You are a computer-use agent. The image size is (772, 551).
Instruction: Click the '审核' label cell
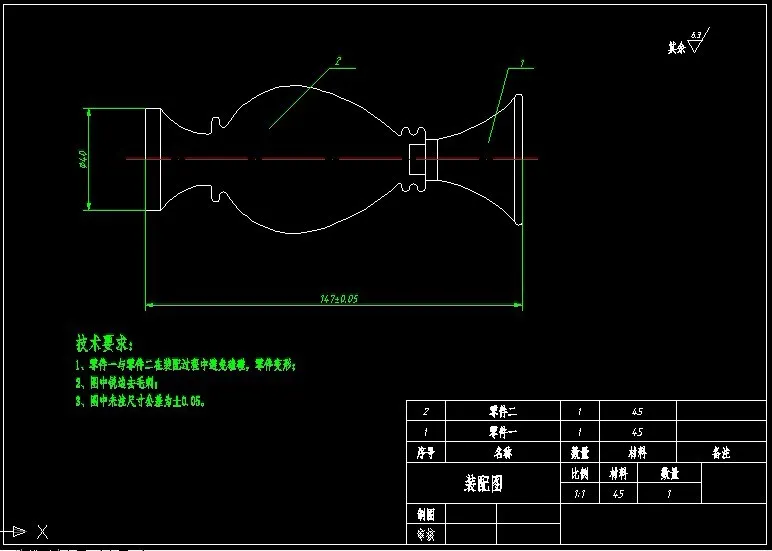pos(426,534)
